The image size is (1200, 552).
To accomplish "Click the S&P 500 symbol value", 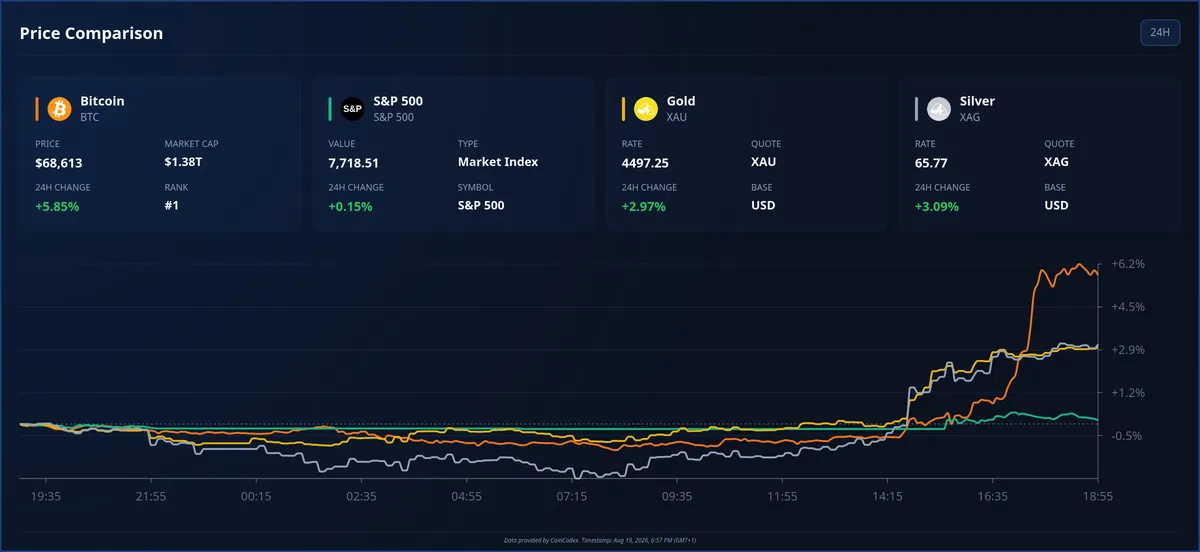I will [x=481, y=206].
